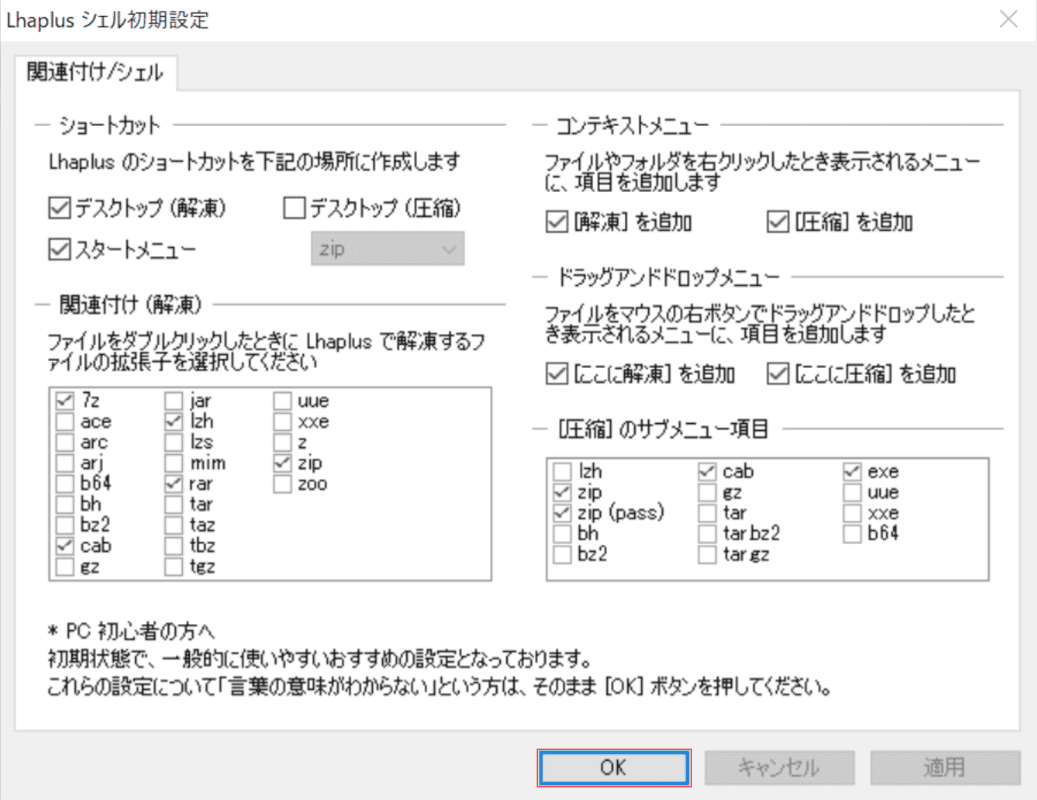Check bh in compression submenu list
This screenshot has width=1037, height=800.
click(562, 534)
